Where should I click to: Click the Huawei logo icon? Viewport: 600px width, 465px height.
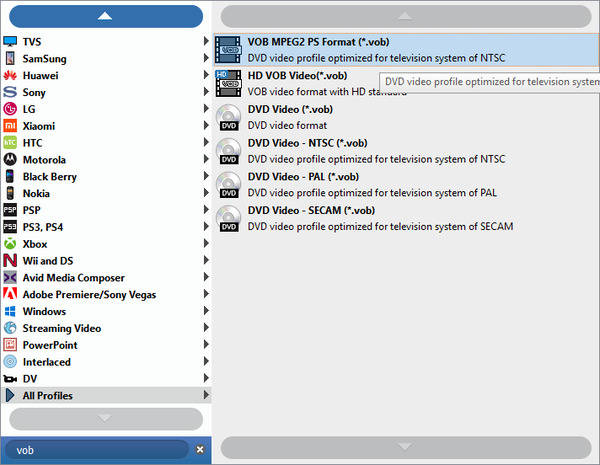[10, 75]
